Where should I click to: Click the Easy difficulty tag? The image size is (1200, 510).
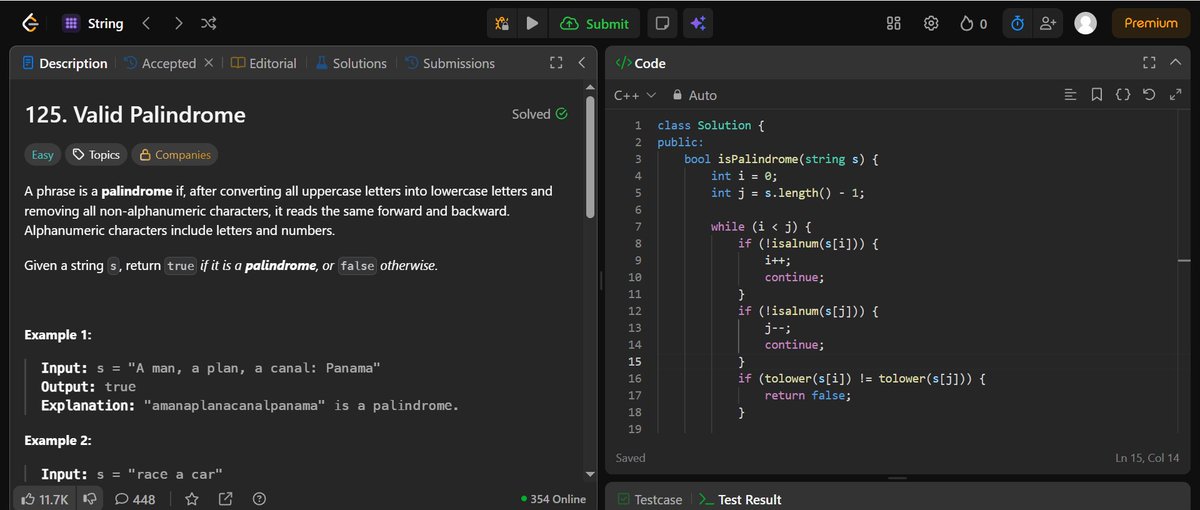coord(43,155)
